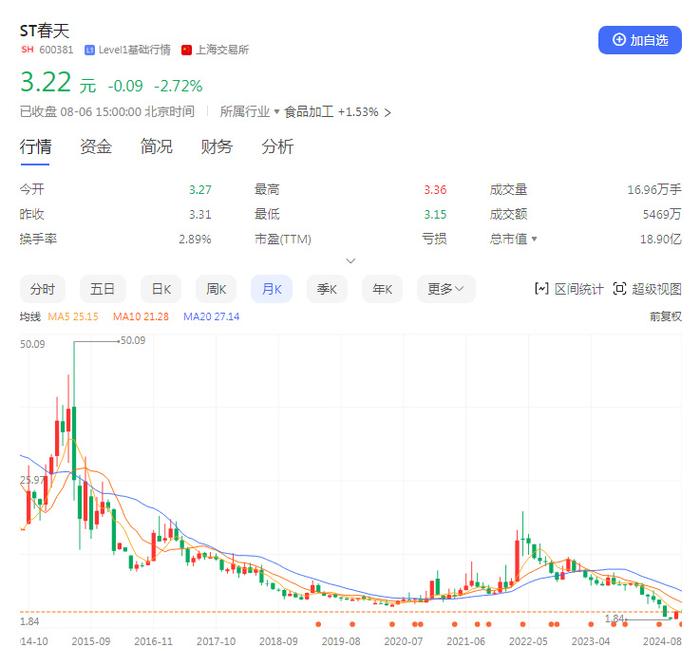
Task: Toggle the 前复权 adjustment setting
Action: tap(666, 317)
